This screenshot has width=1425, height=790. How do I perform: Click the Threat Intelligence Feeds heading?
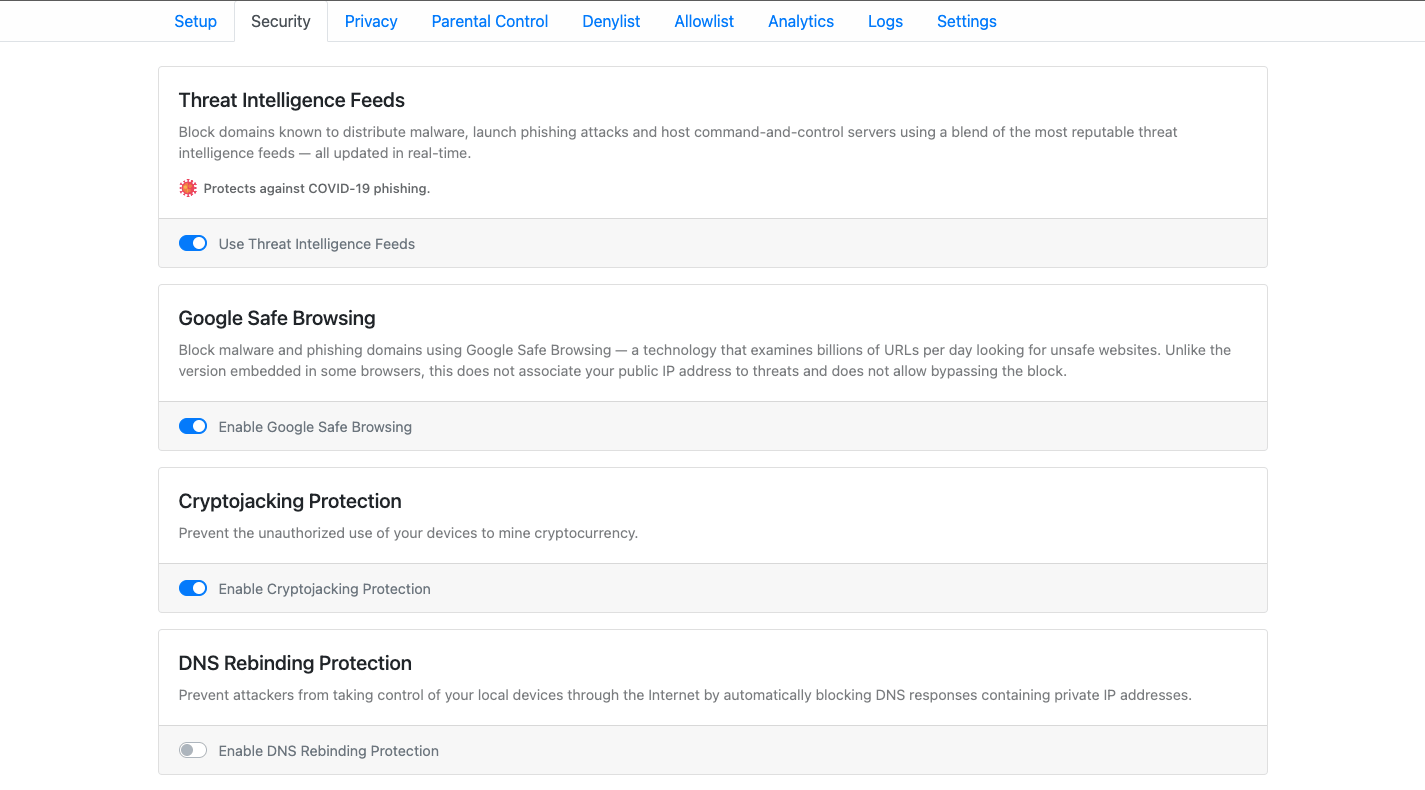[x=292, y=100]
